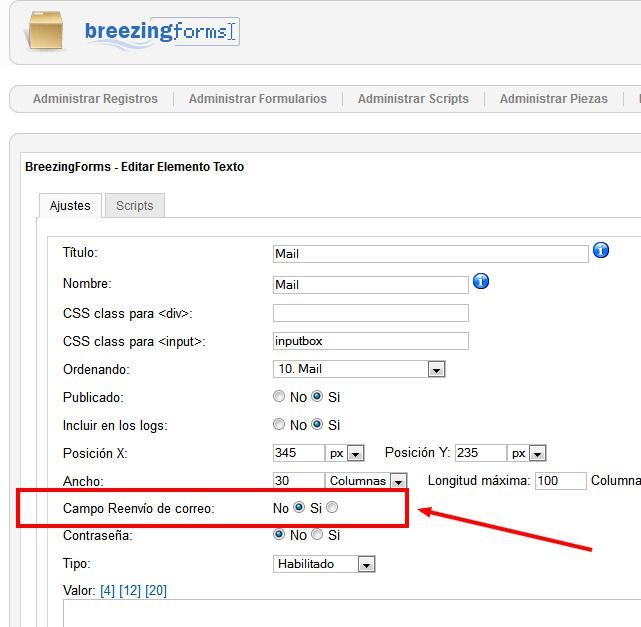This screenshot has height=627, width=641.
Task: Click into the Título text field
Action: point(430,254)
